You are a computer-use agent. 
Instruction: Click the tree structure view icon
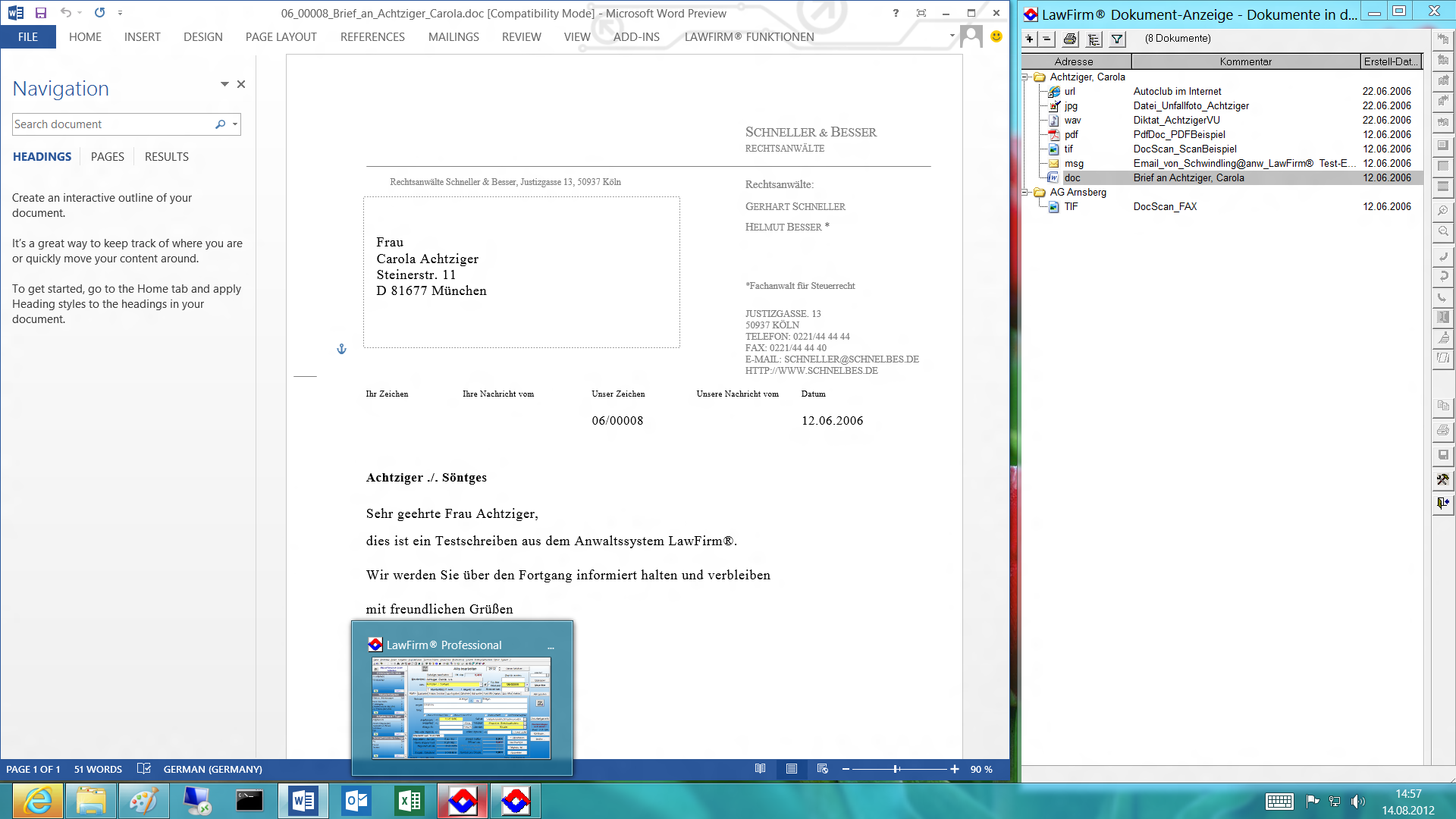(x=1094, y=39)
